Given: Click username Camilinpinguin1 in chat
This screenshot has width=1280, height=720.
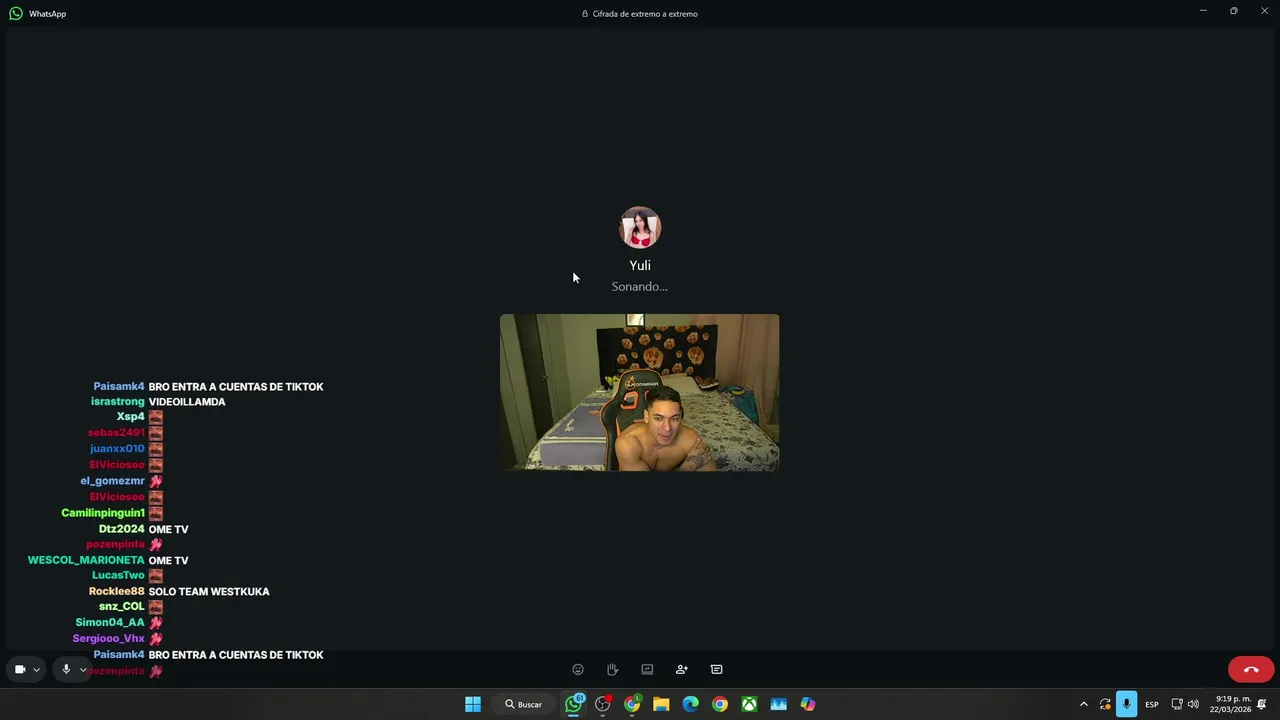Looking at the screenshot, I should [103, 513].
